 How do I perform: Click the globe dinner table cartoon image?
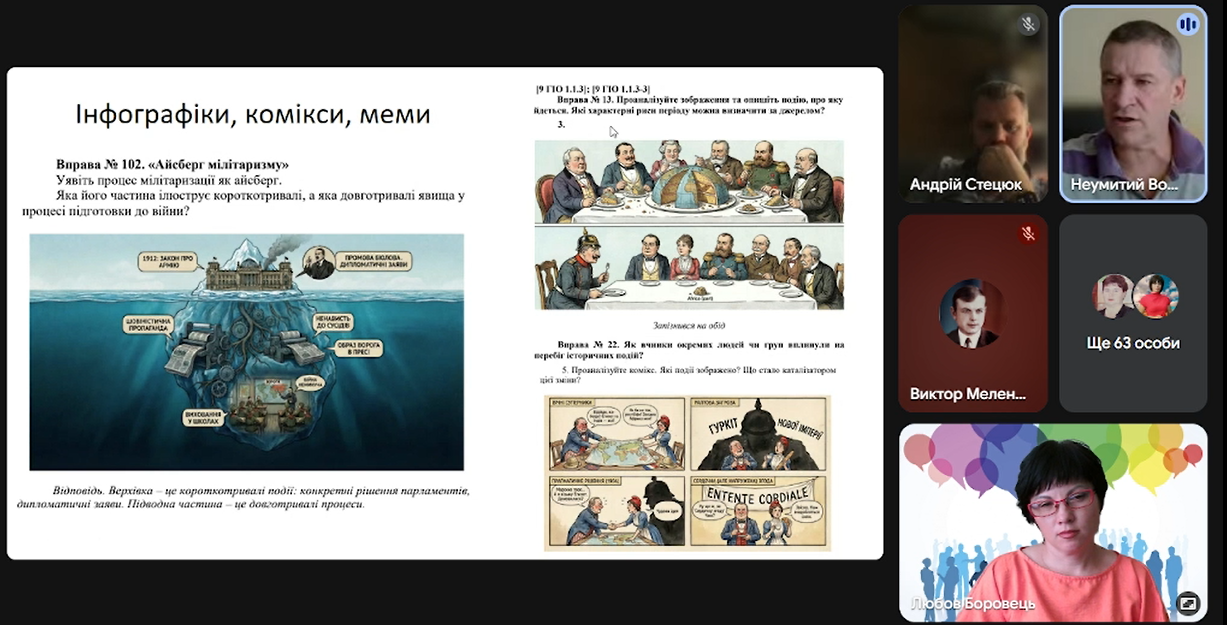[689, 225]
